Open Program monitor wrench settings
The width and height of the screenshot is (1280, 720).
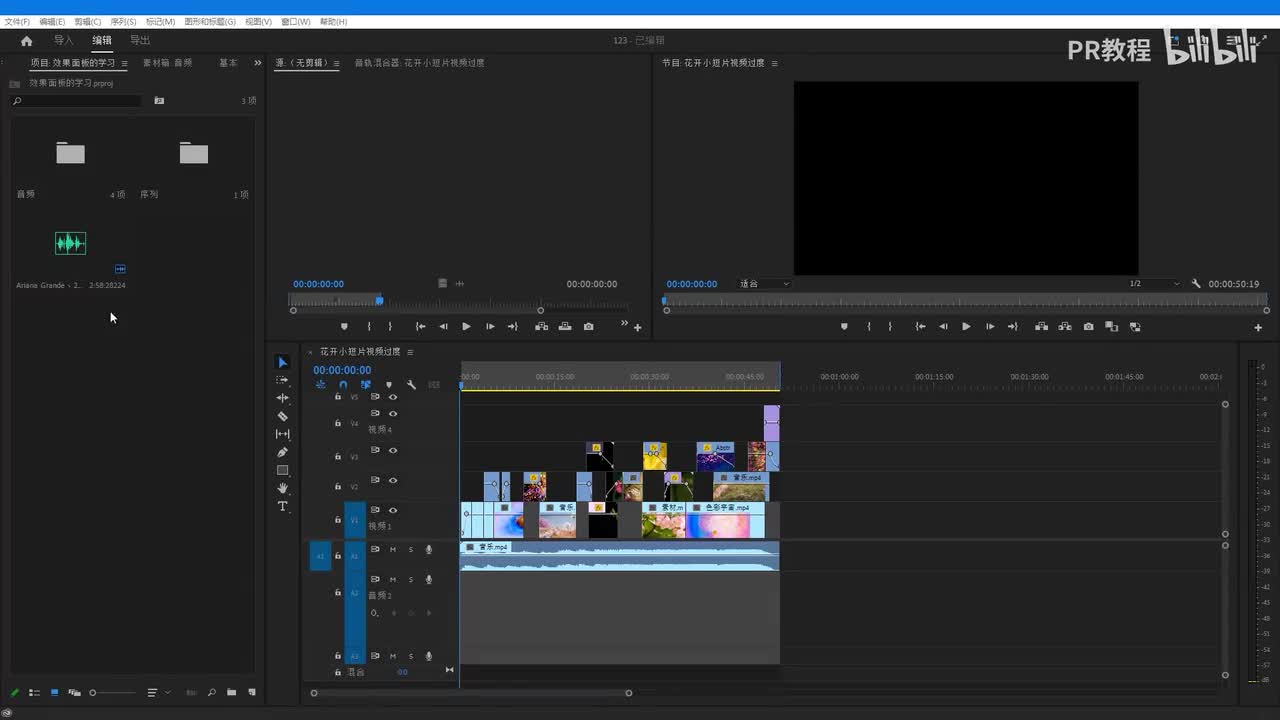tap(1196, 284)
